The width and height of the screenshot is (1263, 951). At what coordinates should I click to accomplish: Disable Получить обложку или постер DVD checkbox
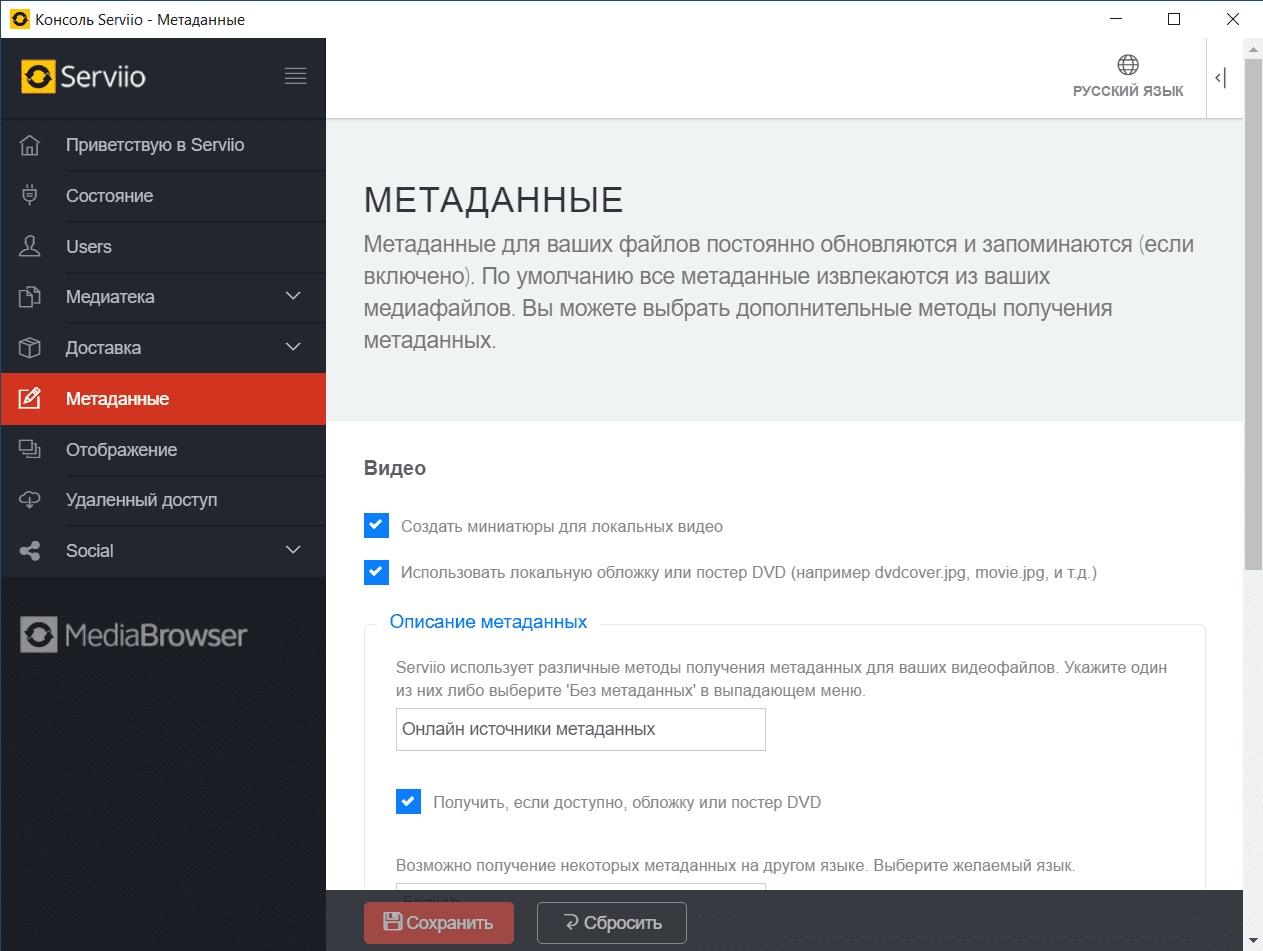click(x=409, y=801)
